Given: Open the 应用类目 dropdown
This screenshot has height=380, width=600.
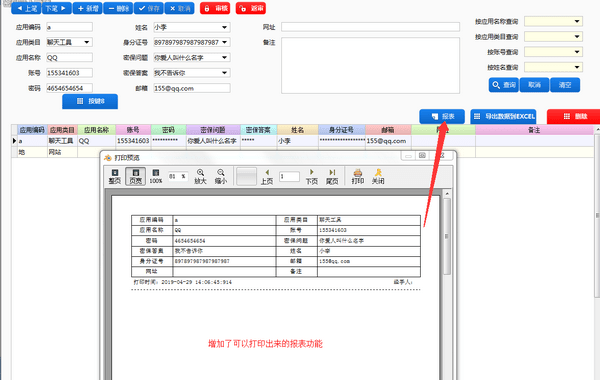Looking at the screenshot, I should point(87,42).
